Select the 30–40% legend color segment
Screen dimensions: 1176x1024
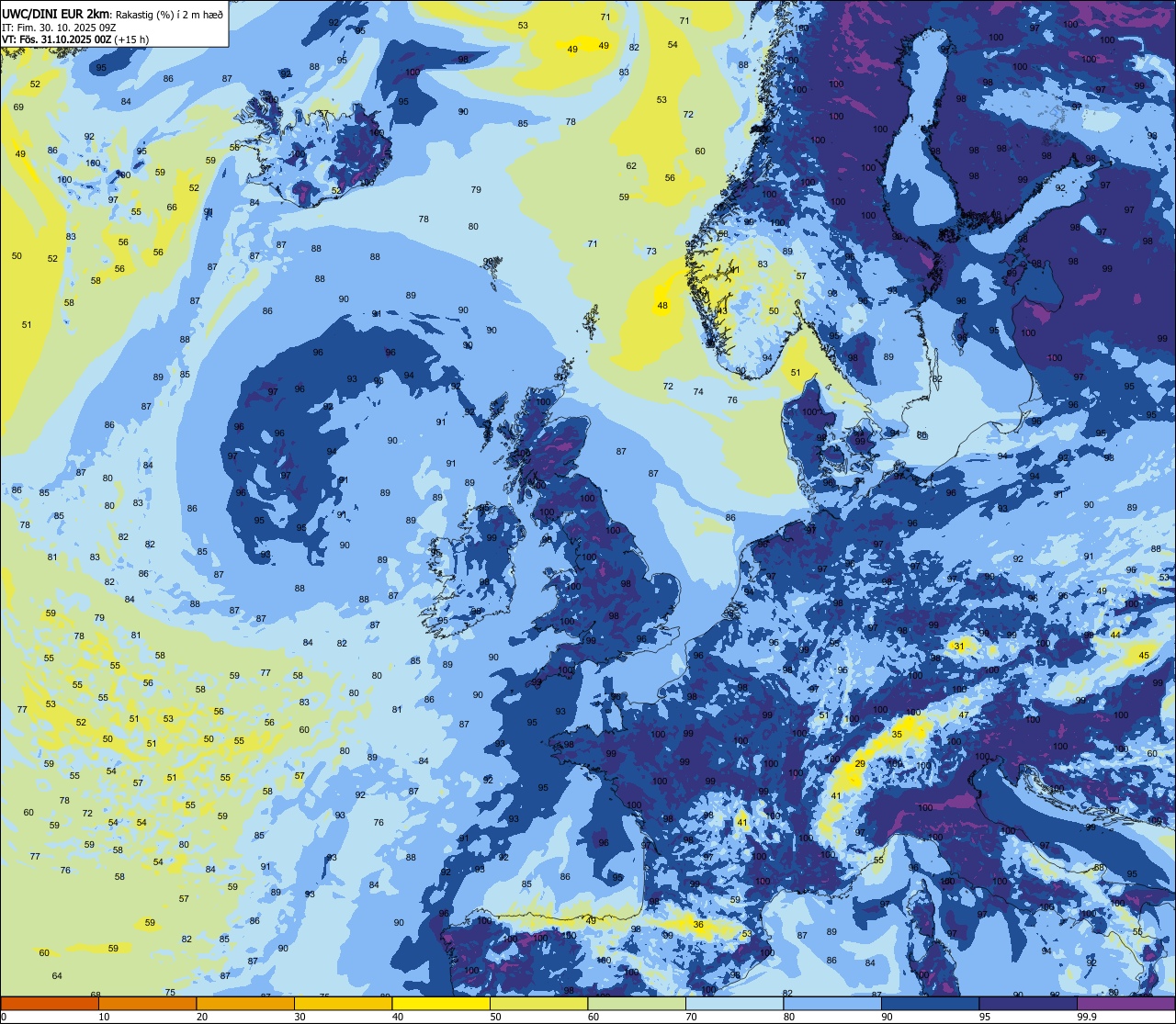point(343,1003)
